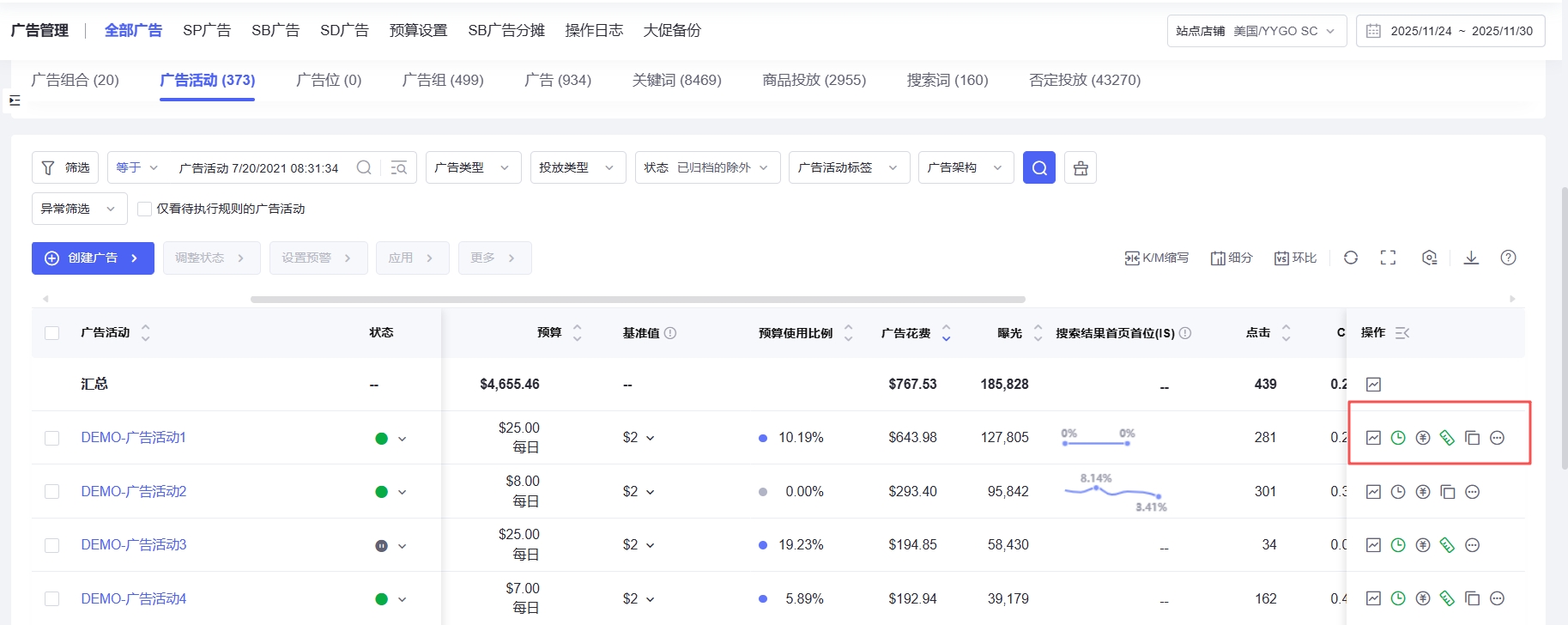Open budget yen icon for DEMO-广告活动2
Image resolution: width=1568 pixels, height=625 pixels.
[1422, 492]
